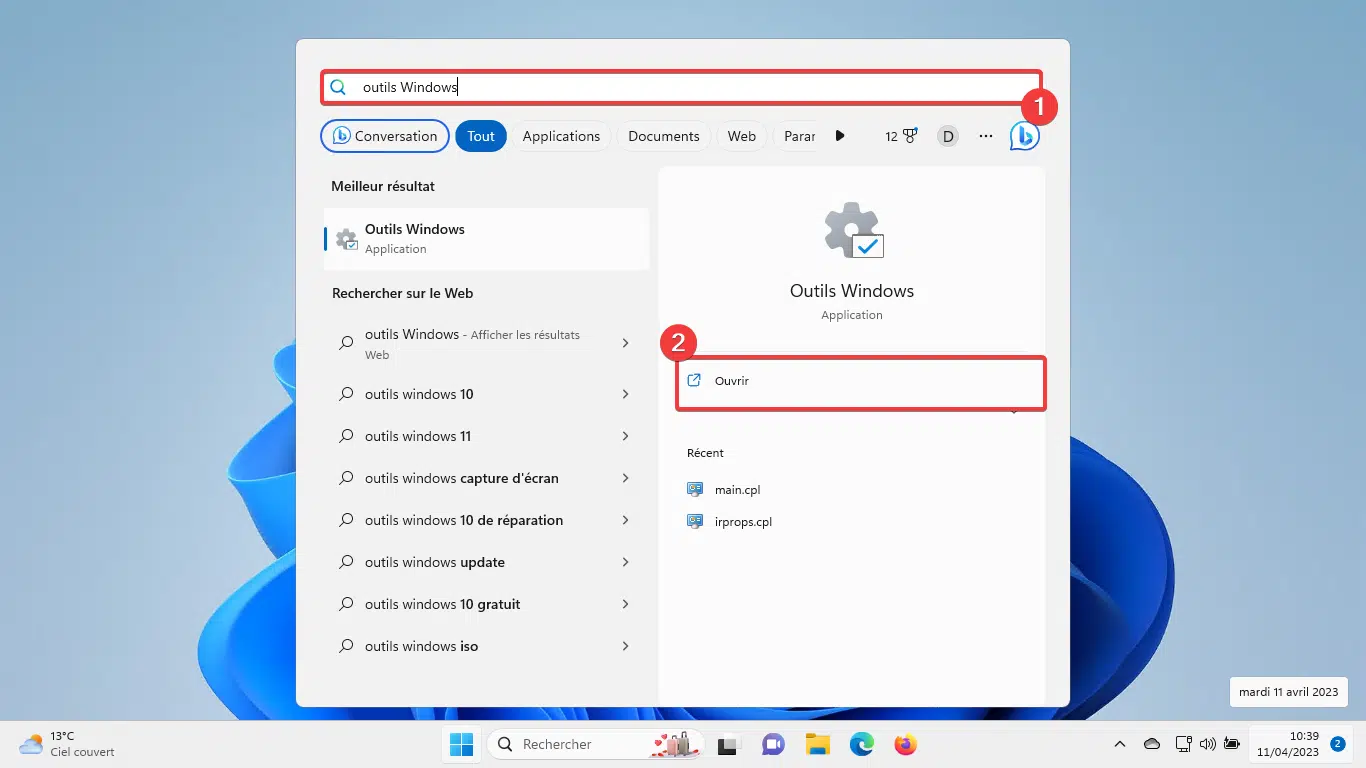
Task: Click the network tray icon
Action: pos(1184,744)
